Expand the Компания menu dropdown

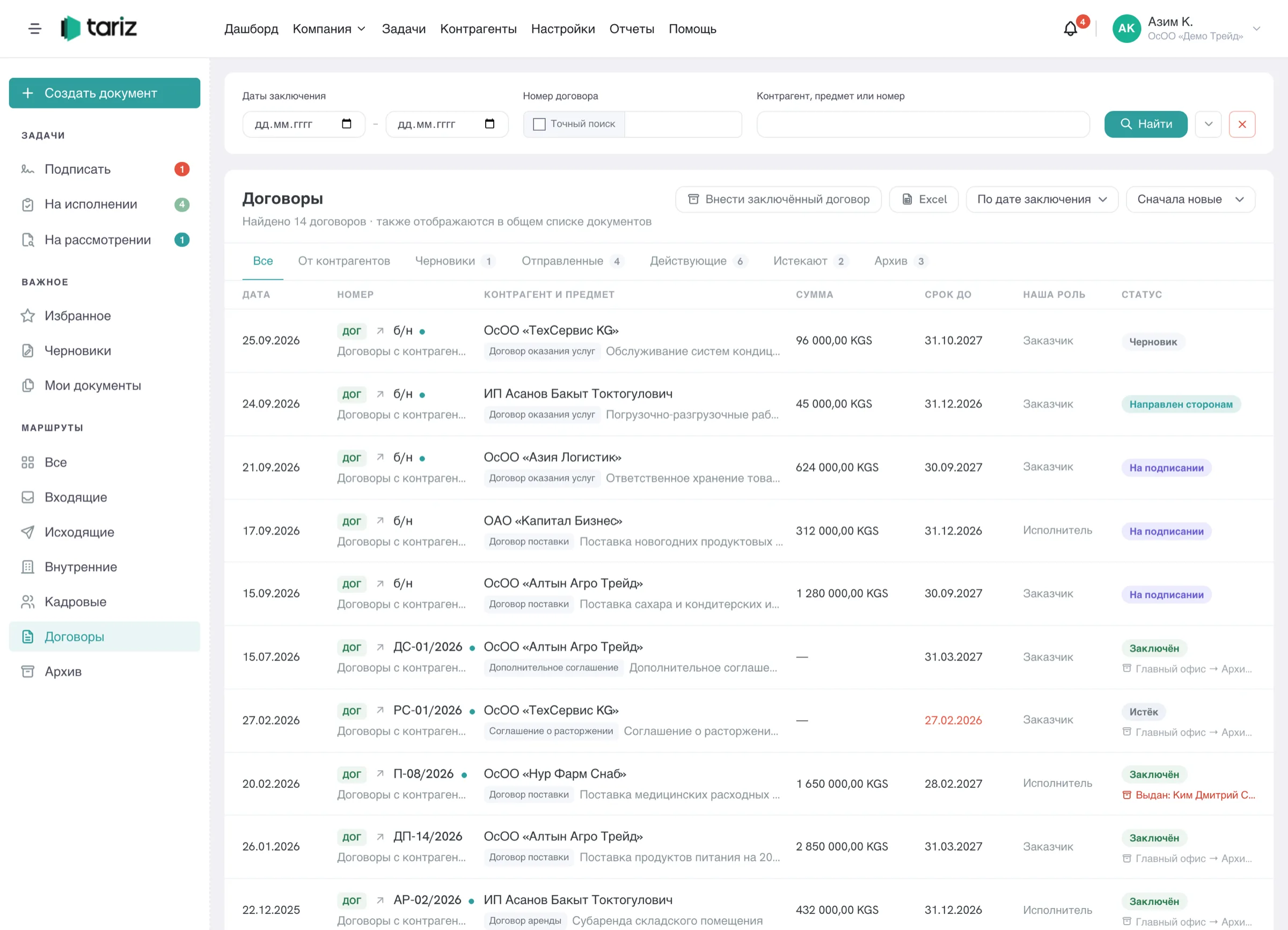coord(330,29)
